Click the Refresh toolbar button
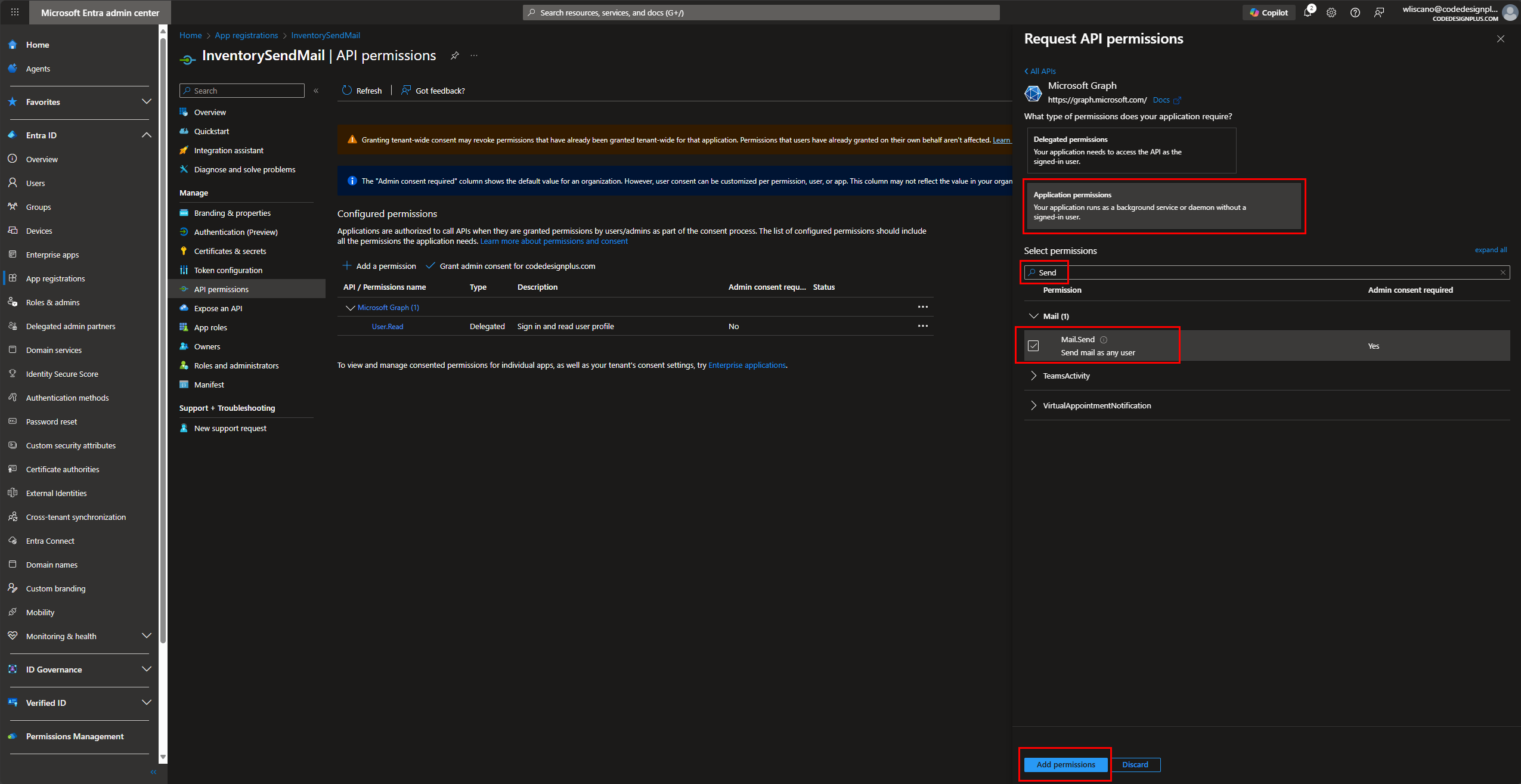The image size is (1521, 784). tap(362, 91)
